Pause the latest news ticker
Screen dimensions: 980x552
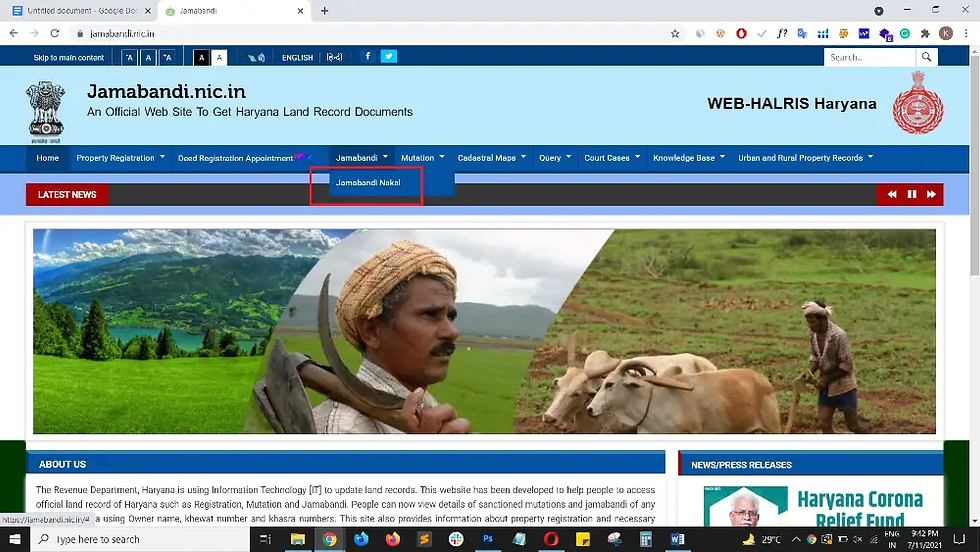912,194
